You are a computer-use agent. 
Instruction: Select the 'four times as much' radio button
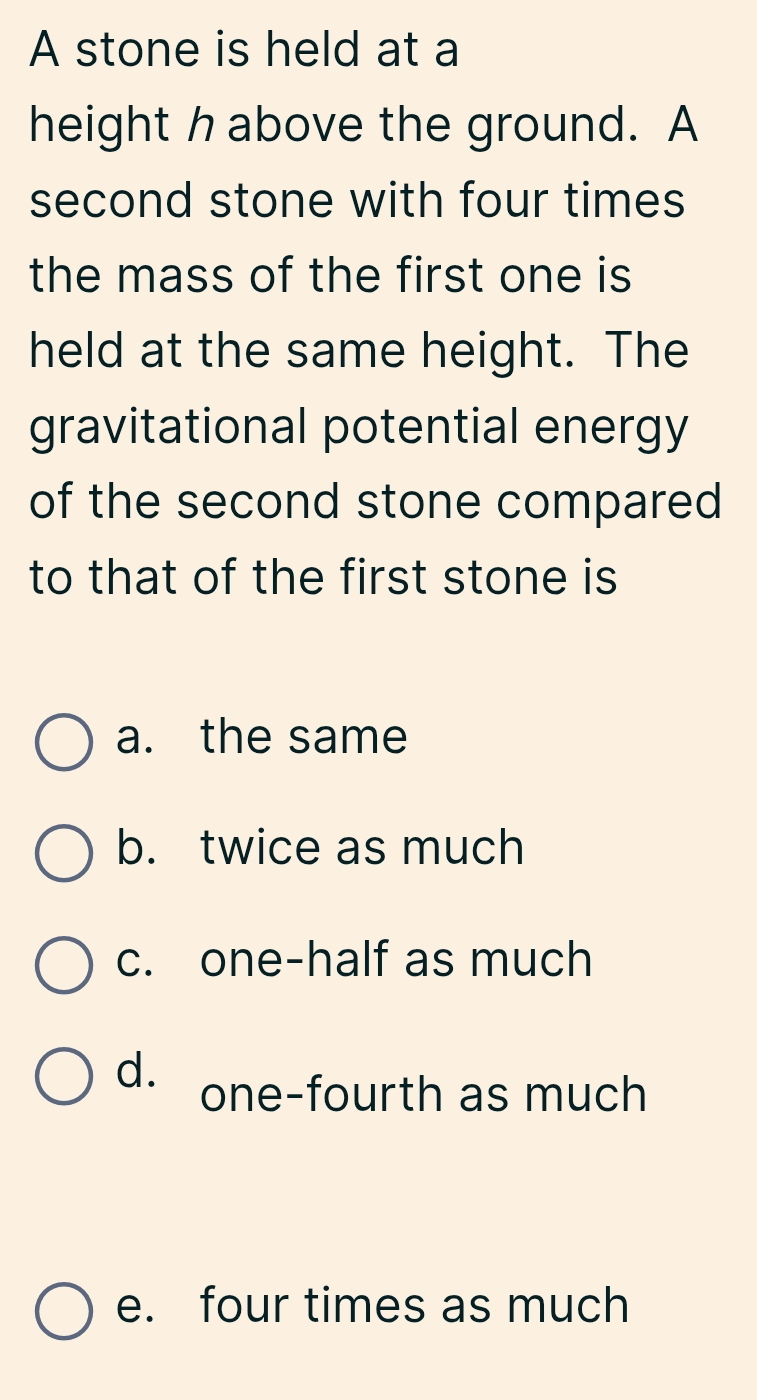64,1310
